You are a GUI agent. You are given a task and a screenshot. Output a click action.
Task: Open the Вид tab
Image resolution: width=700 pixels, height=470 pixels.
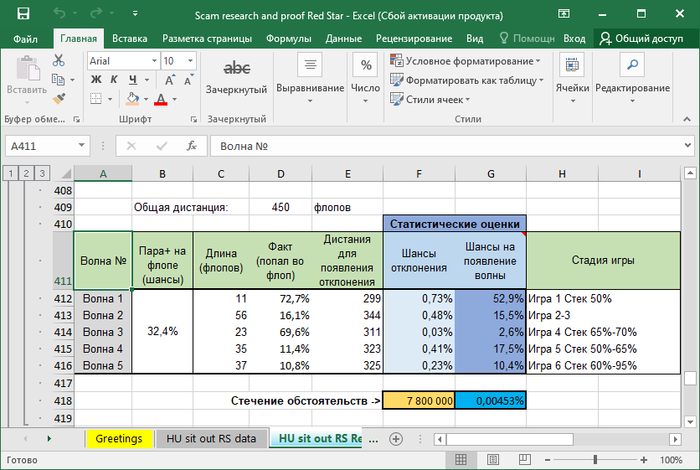[475, 39]
